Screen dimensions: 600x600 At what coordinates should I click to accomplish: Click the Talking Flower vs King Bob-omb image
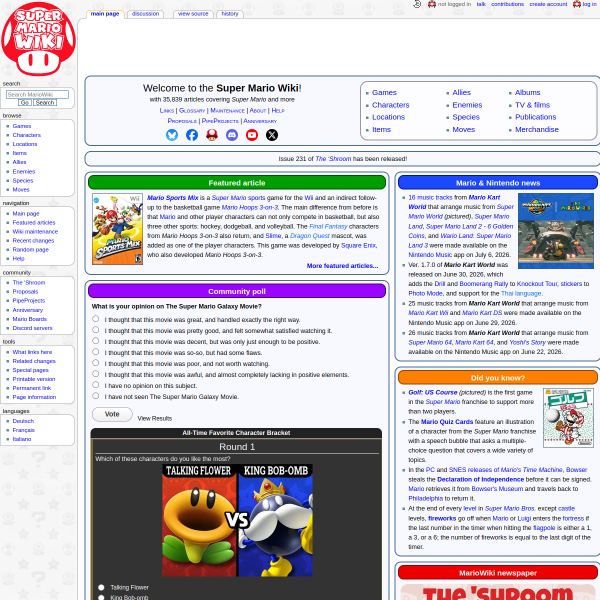237,520
